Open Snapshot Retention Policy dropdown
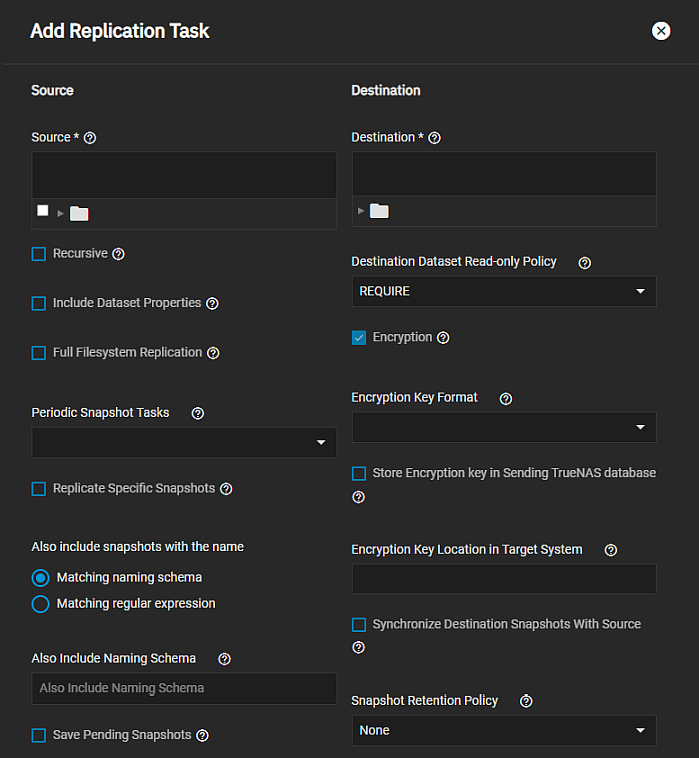This screenshot has width=699, height=758. tap(504, 731)
